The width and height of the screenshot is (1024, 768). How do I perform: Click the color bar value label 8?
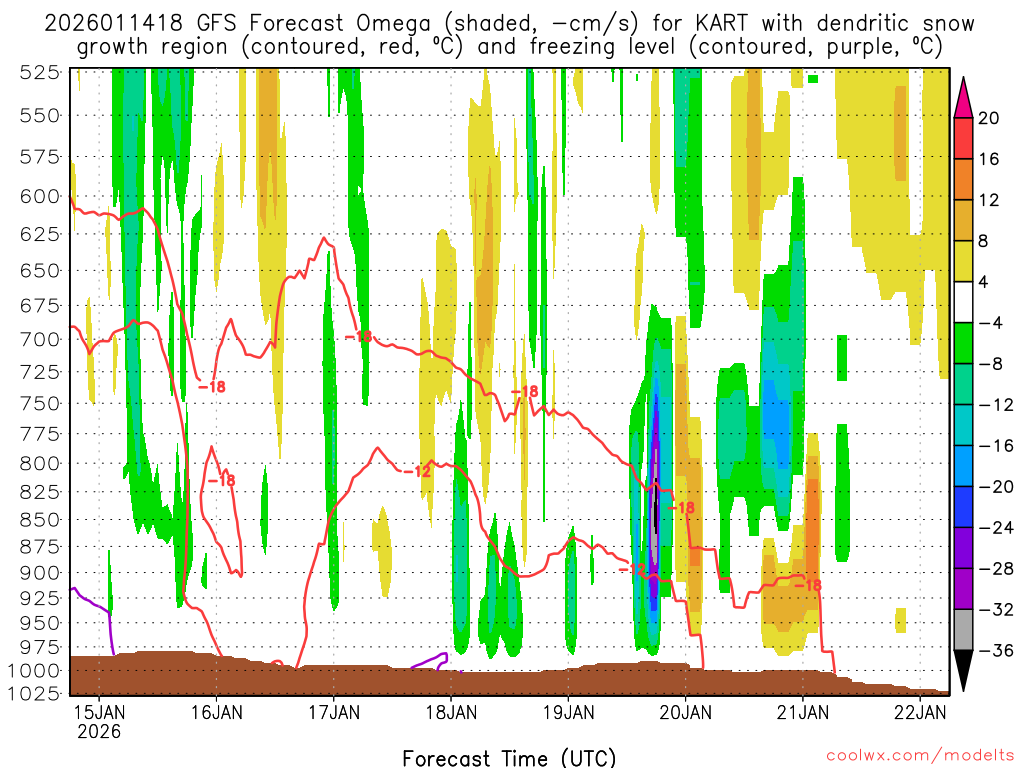click(x=984, y=241)
